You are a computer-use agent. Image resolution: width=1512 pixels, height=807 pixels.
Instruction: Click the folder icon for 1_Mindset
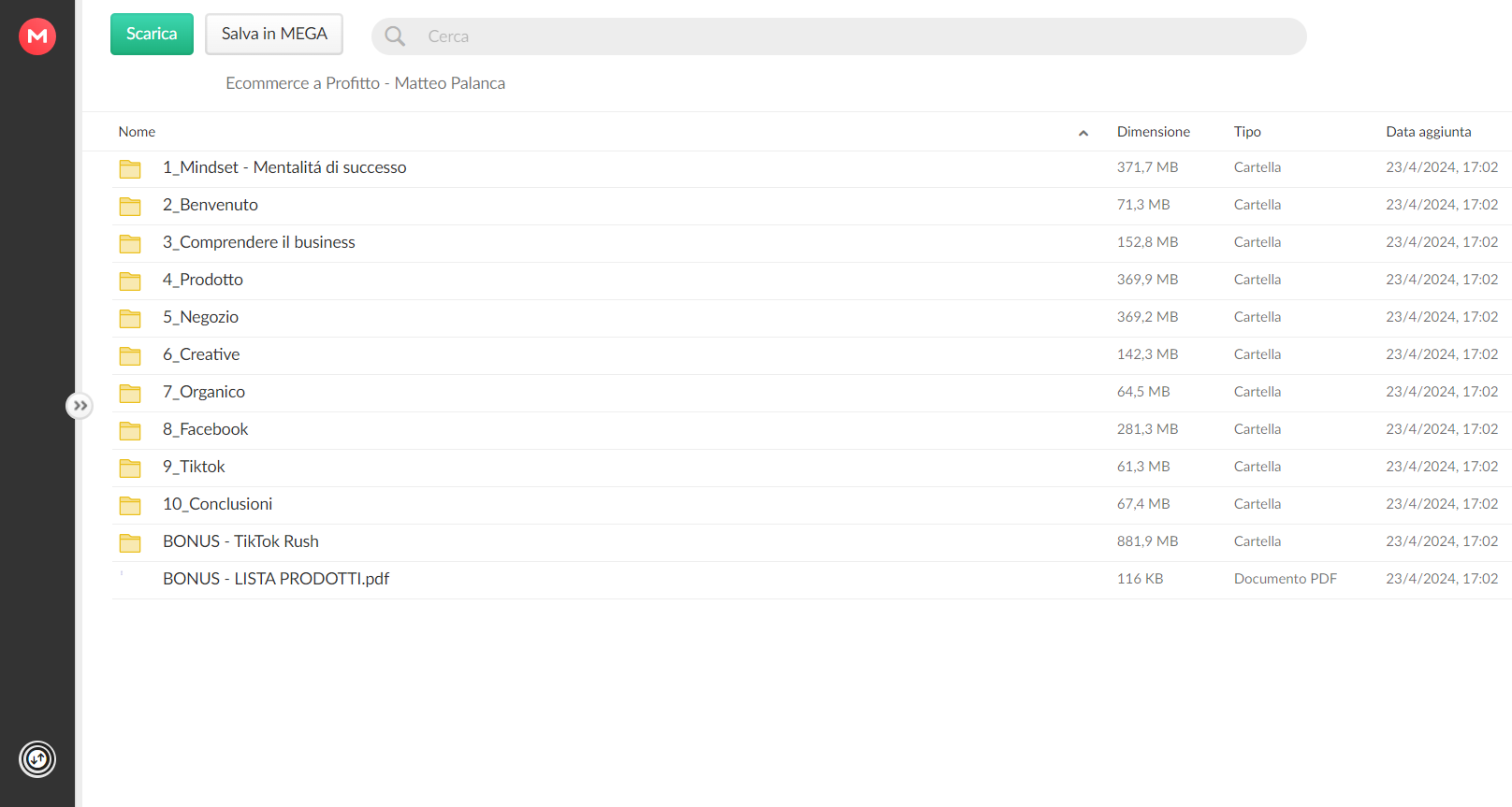click(x=130, y=168)
